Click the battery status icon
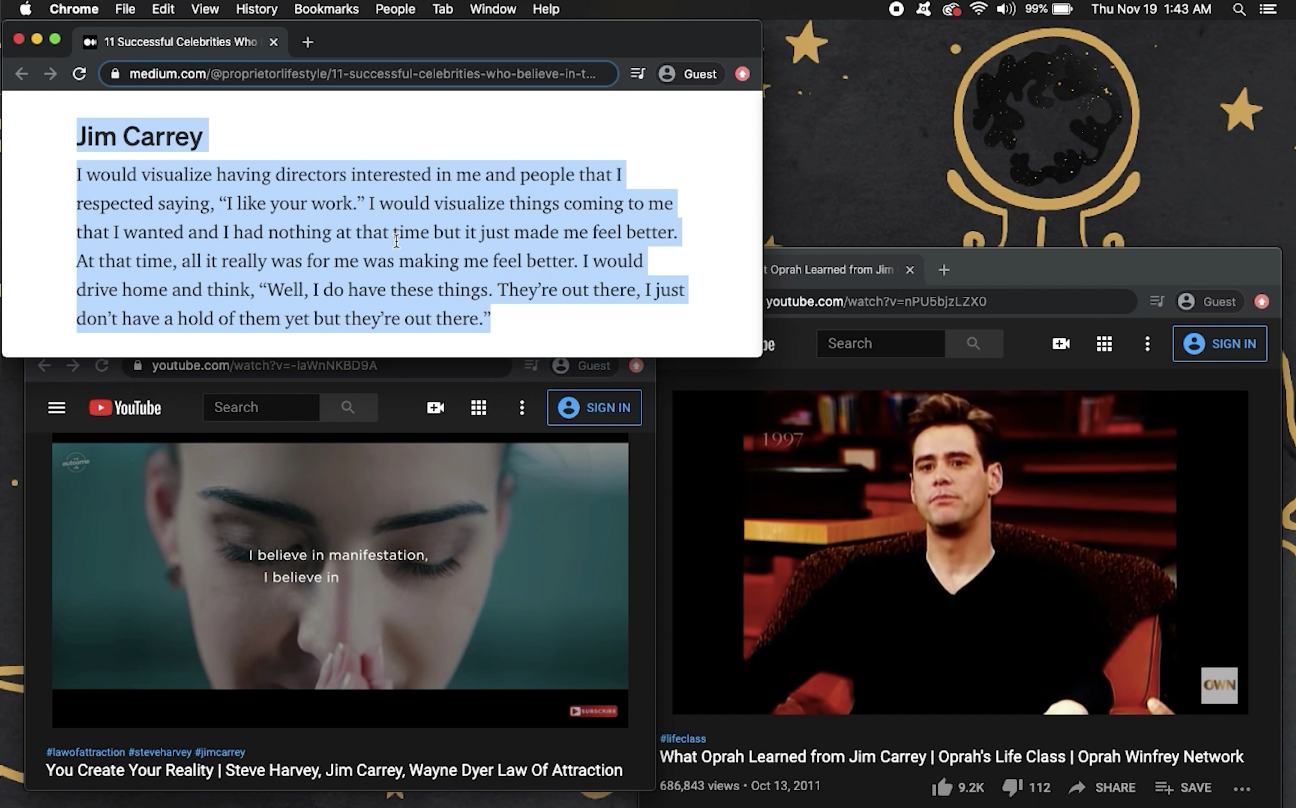1296x808 pixels. [1062, 9]
